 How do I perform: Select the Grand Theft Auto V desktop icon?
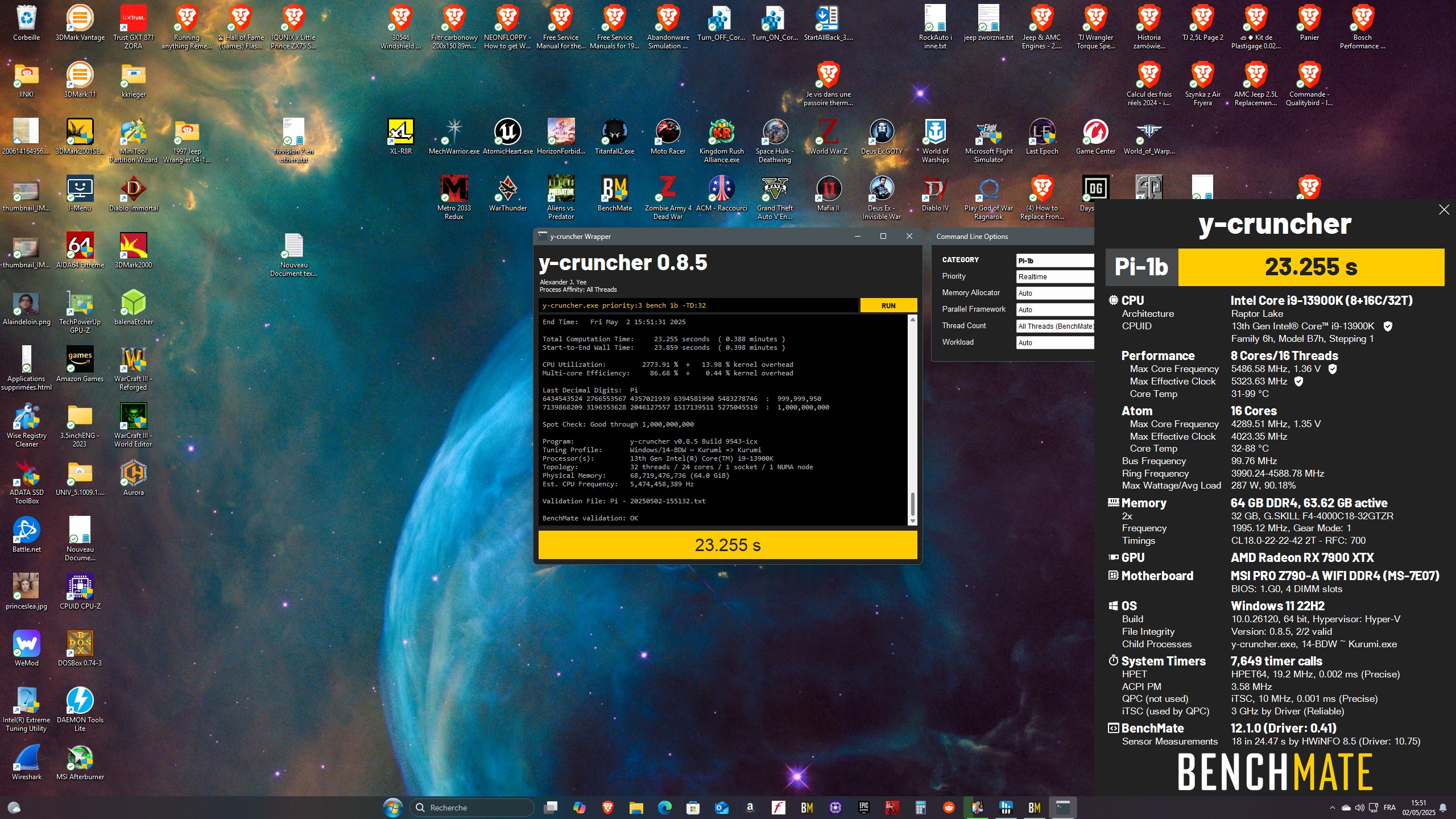775,198
